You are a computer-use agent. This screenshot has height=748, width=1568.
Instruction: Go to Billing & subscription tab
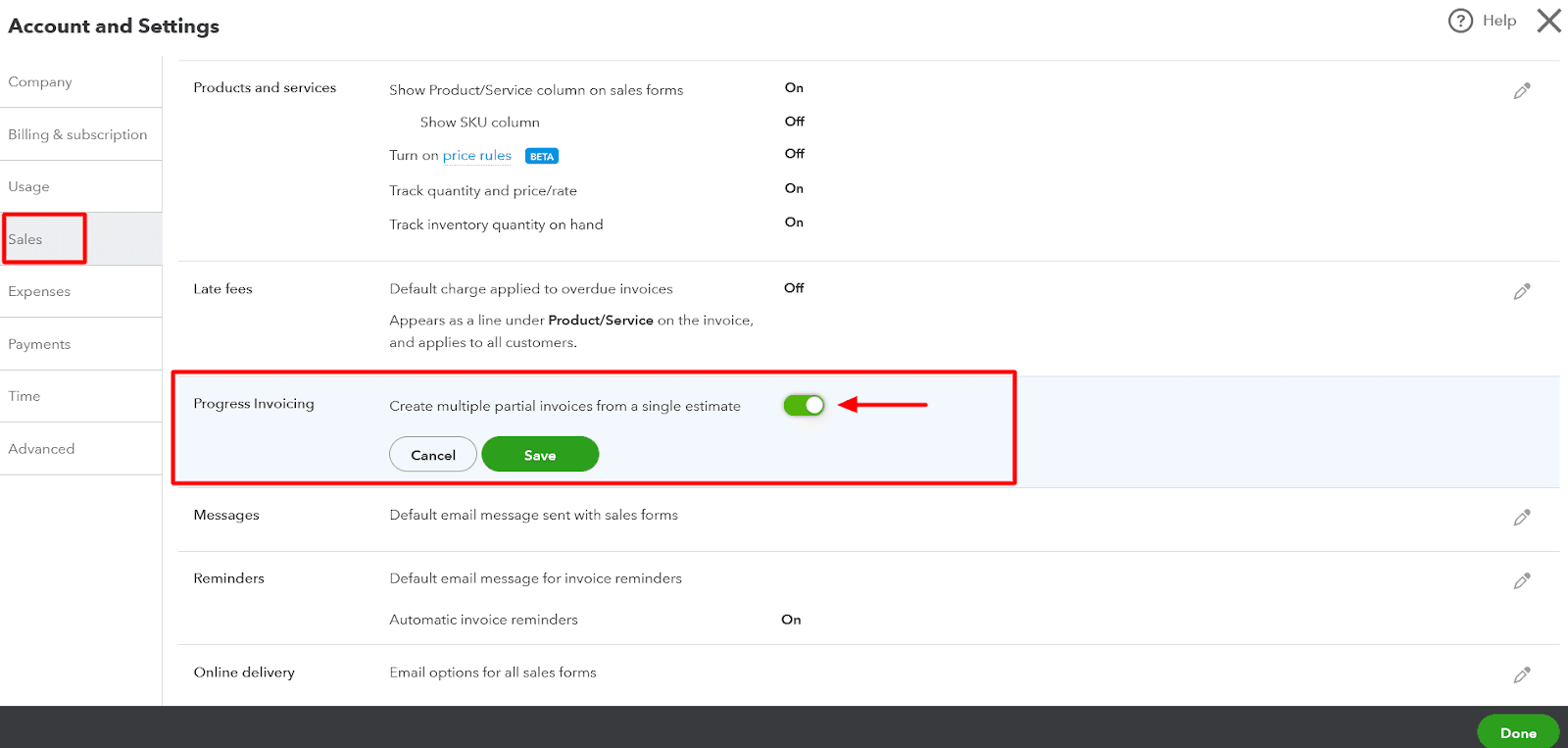(80, 134)
